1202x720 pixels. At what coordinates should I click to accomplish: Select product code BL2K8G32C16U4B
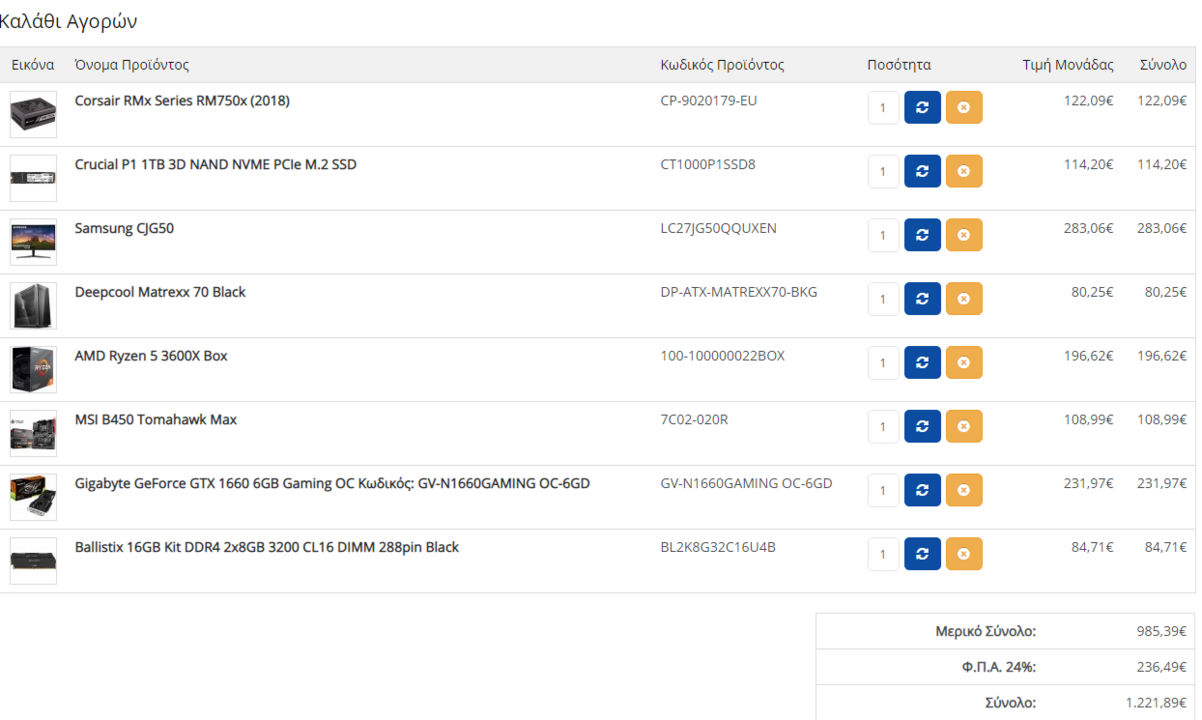(718, 548)
